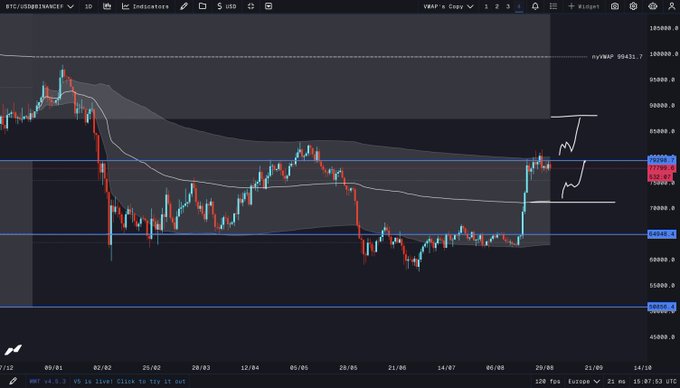Open the Europe server region dropdown
The width and height of the screenshot is (680, 388).
click(x=584, y=381)
